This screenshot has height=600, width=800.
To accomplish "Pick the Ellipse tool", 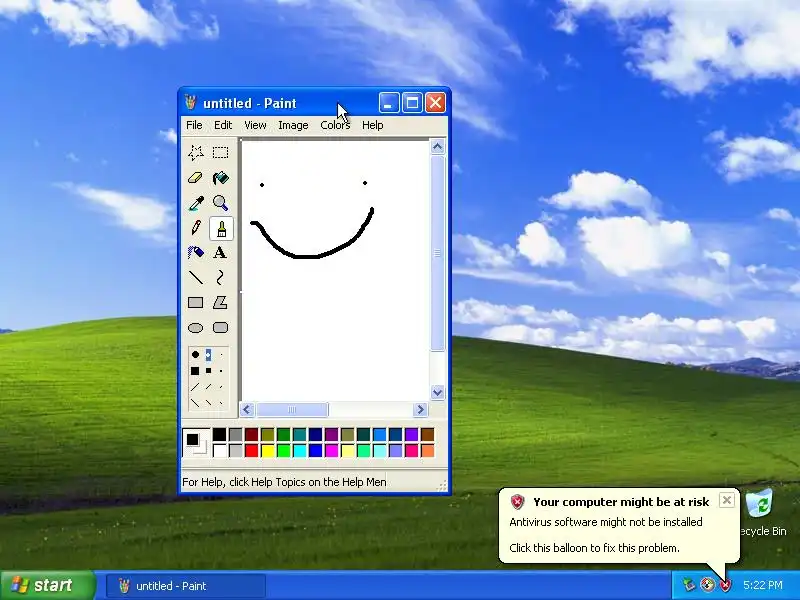I will 196,328.
